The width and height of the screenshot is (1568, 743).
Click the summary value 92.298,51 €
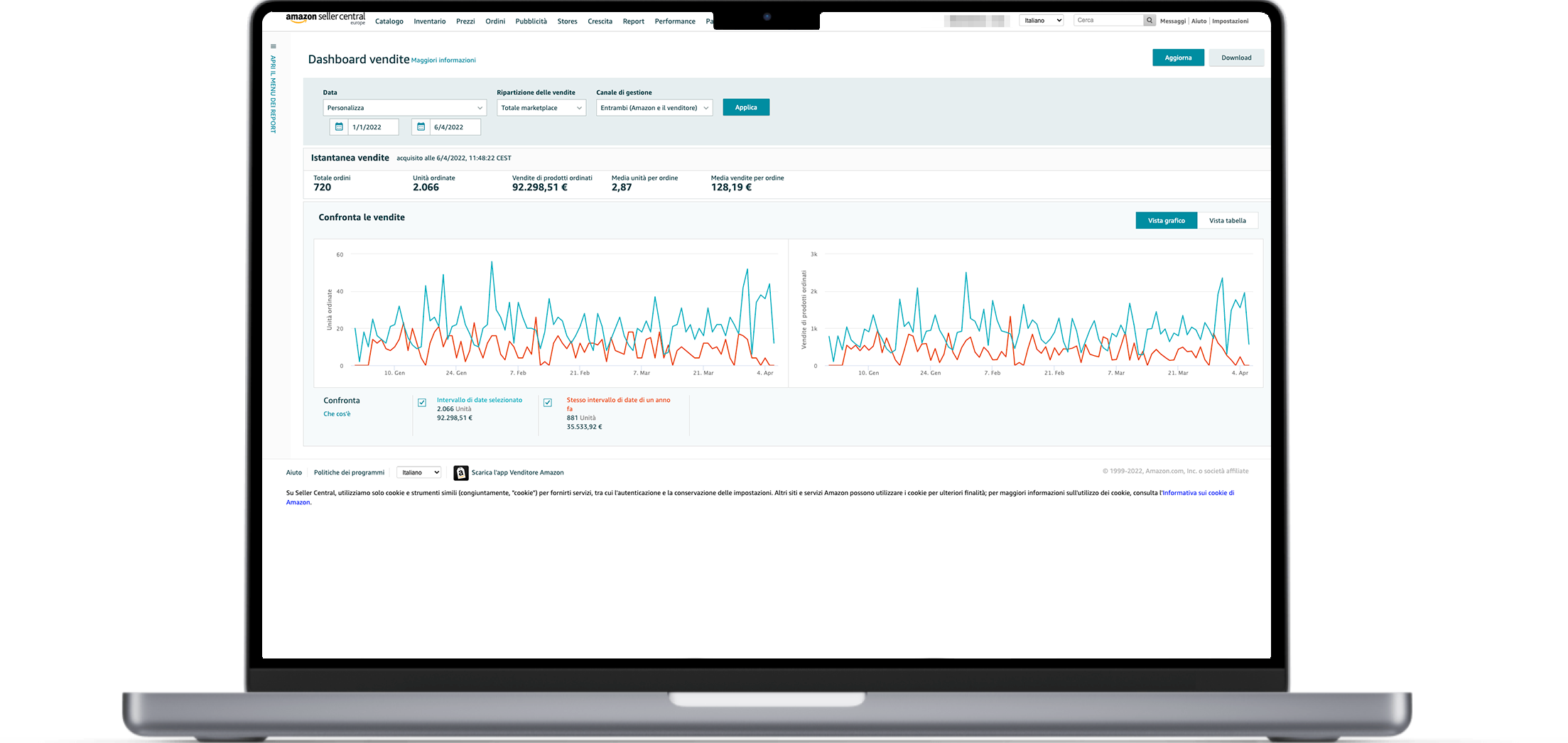[x=540, y=188]
